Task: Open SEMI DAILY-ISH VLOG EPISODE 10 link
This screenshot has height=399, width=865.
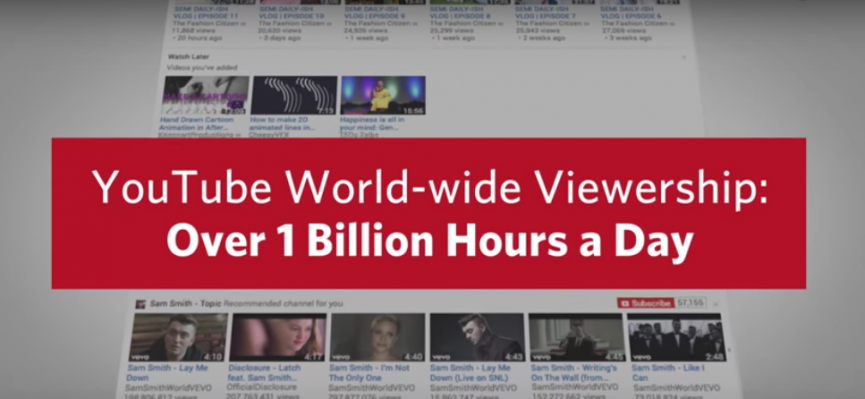Action: [291, 13]
